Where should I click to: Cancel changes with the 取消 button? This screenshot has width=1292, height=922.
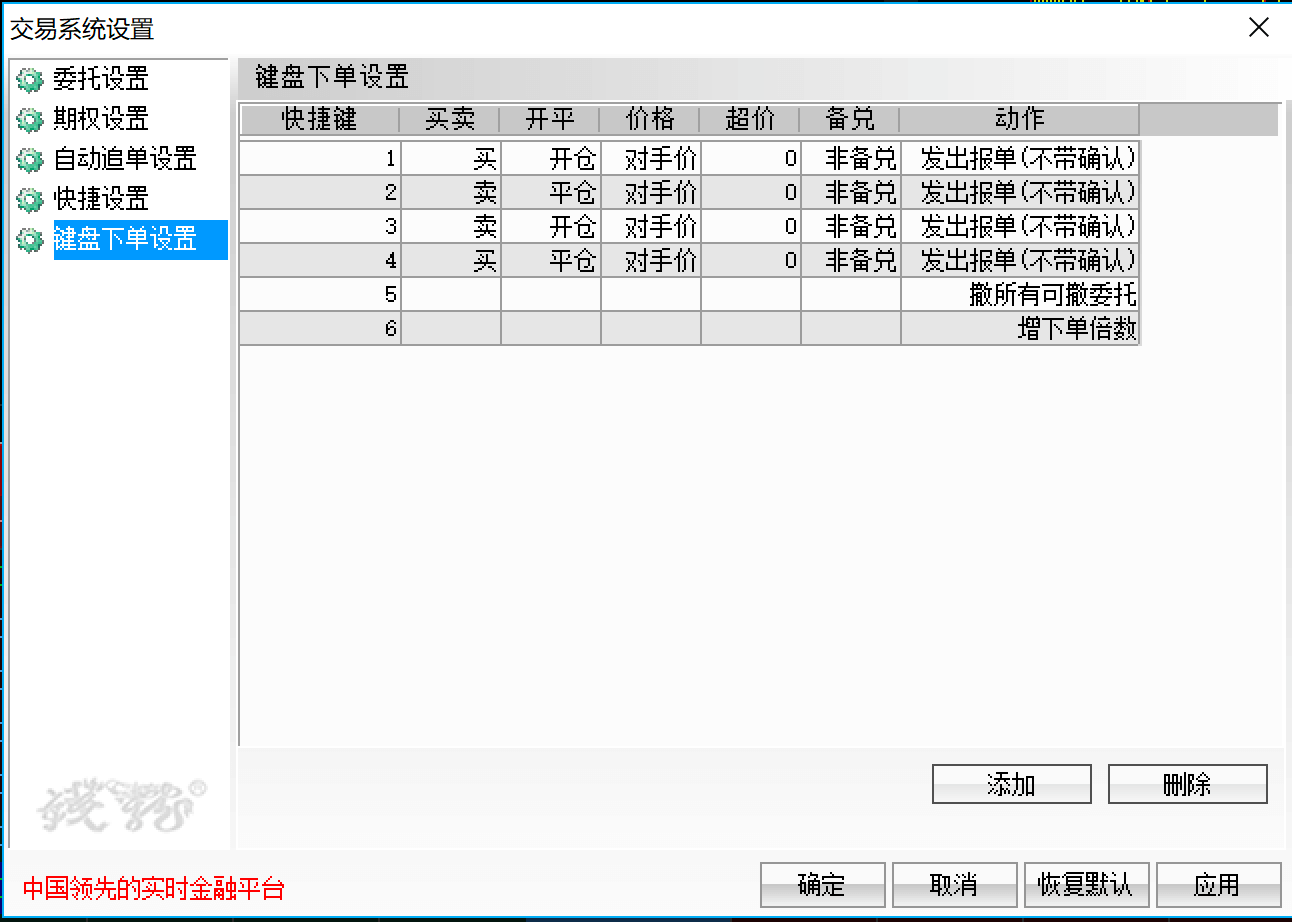954,885
